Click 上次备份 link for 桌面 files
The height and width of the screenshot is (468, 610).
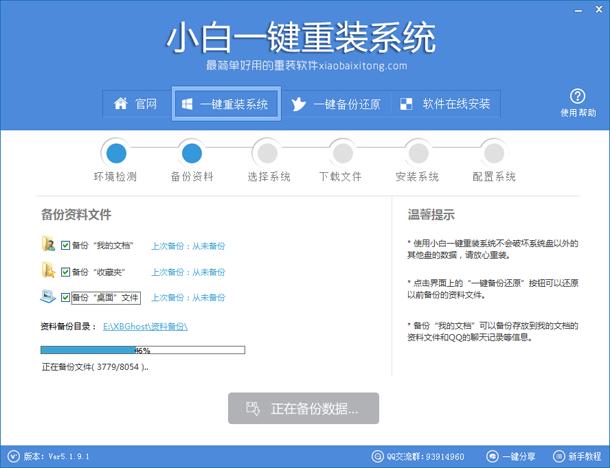point(188,298)
